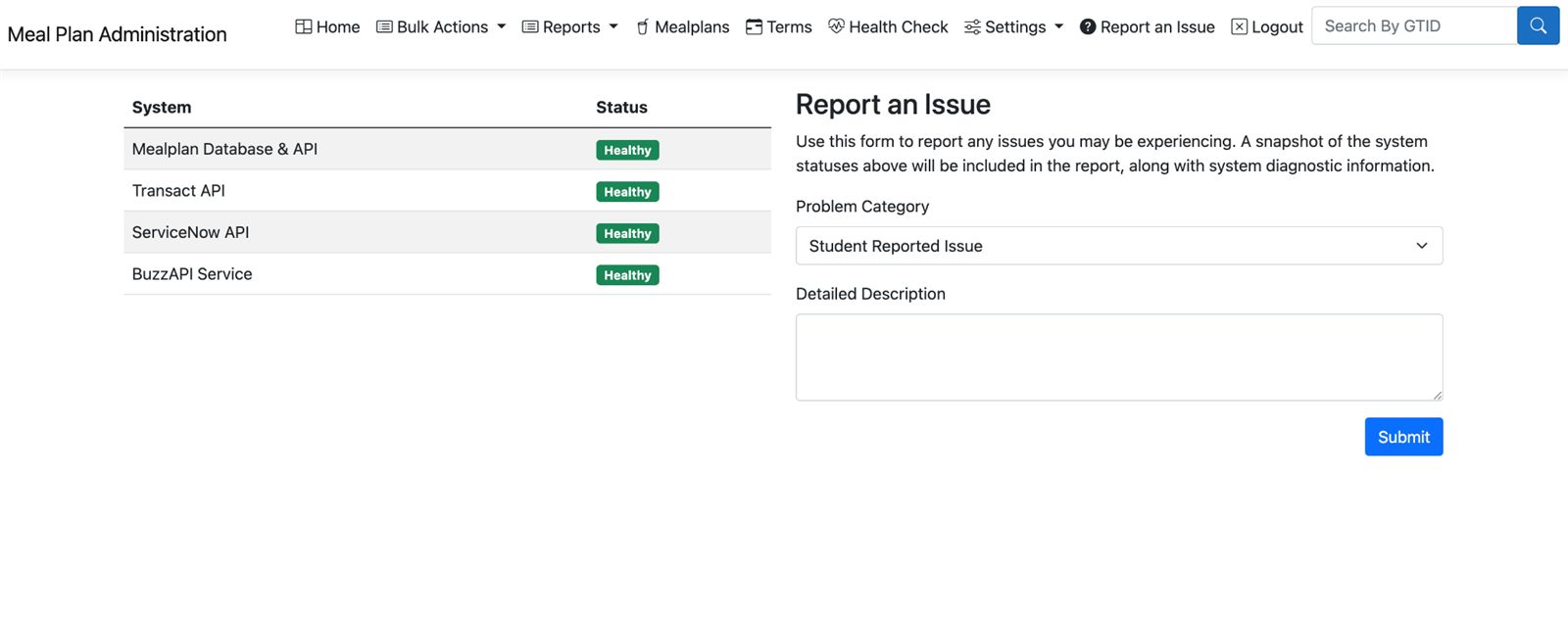Click the Settings sliders icon
Image resolution: width=1568 pixels, height=617 pixels.
tap(972, 26)
